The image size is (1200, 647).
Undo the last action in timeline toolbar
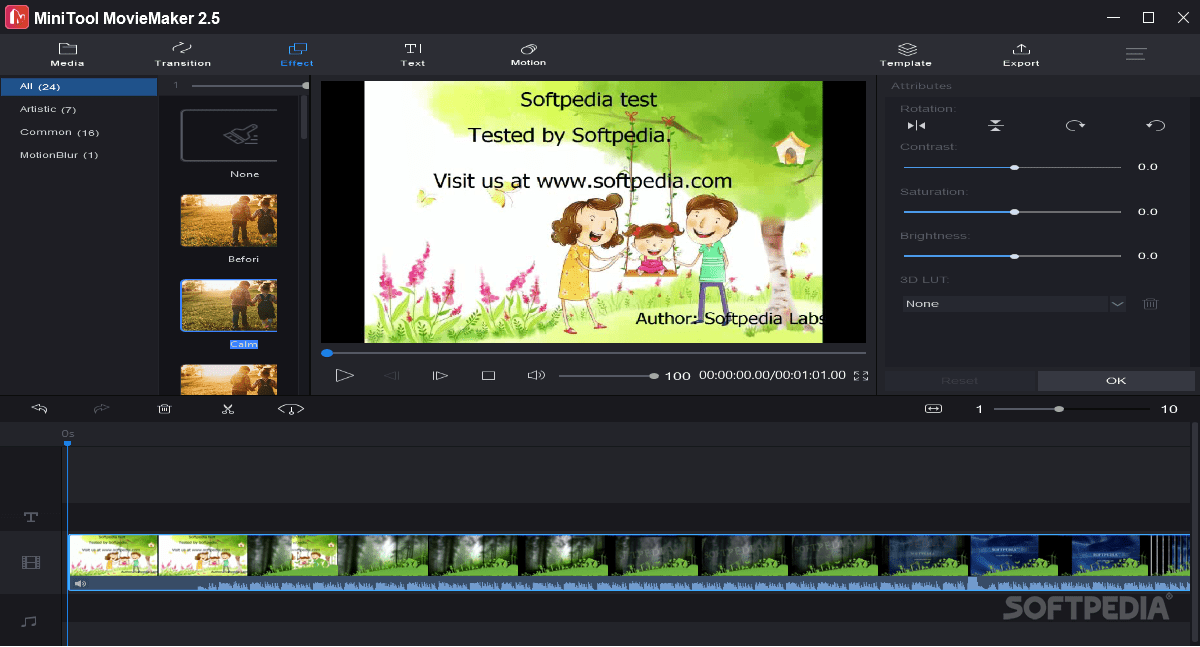click(39, 409)
